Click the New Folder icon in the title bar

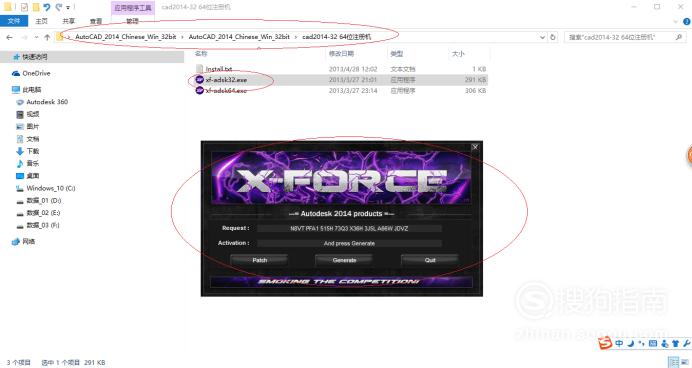pyautogui.click(x=36, y=7)
